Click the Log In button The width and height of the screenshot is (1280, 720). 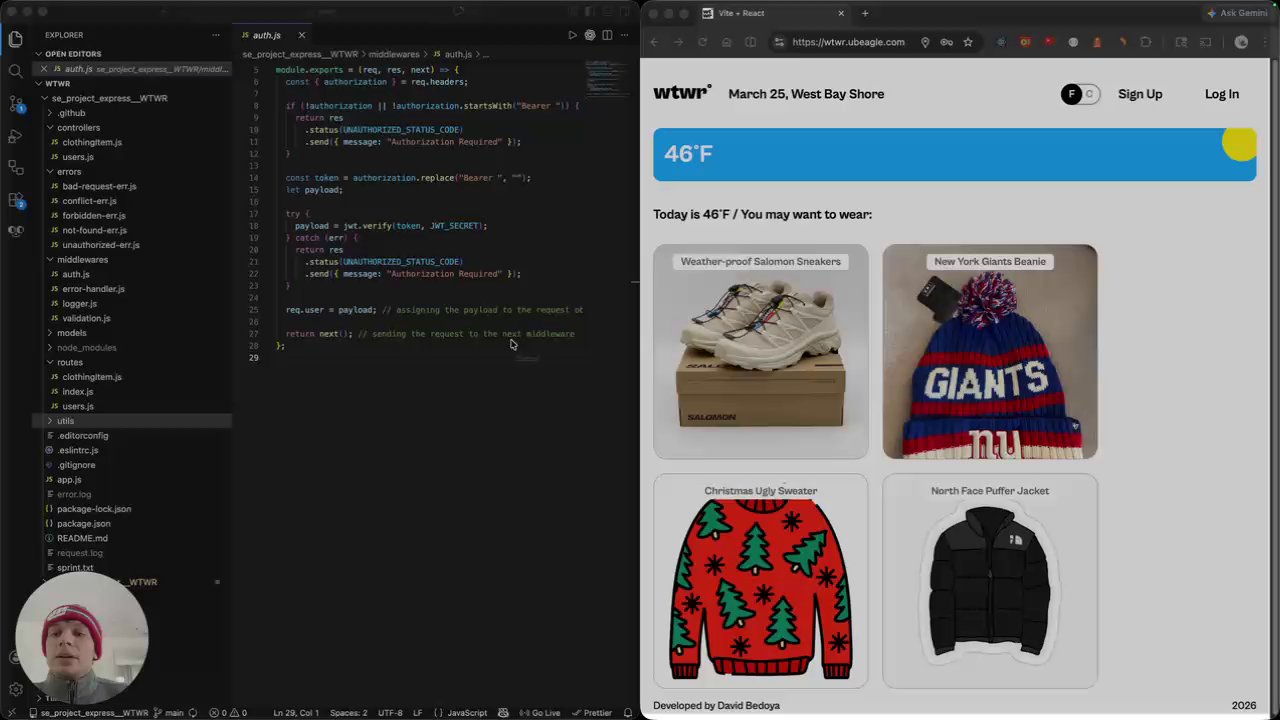[x=1221, y=94]
